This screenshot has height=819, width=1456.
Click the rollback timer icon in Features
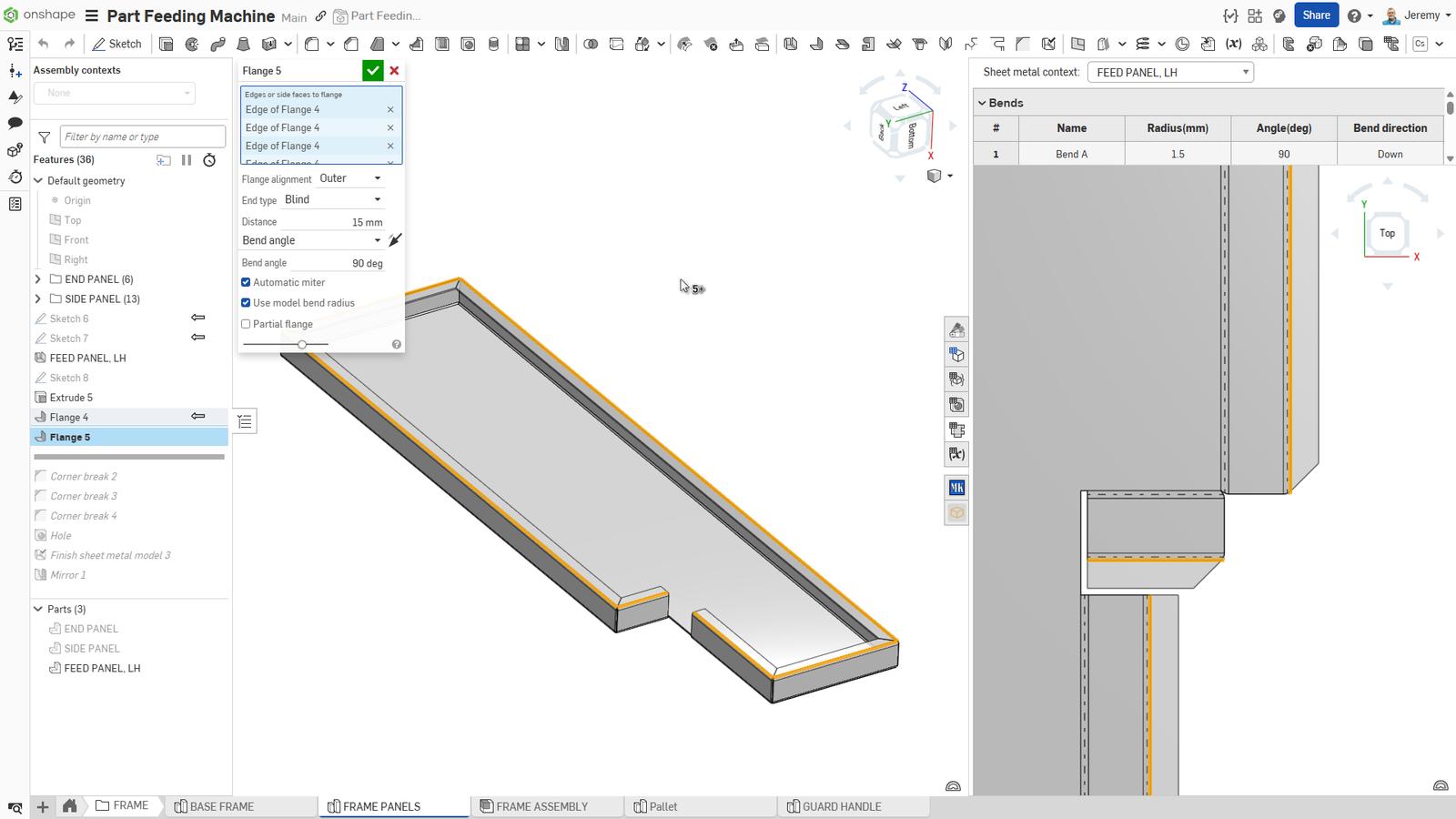(209, 160)
